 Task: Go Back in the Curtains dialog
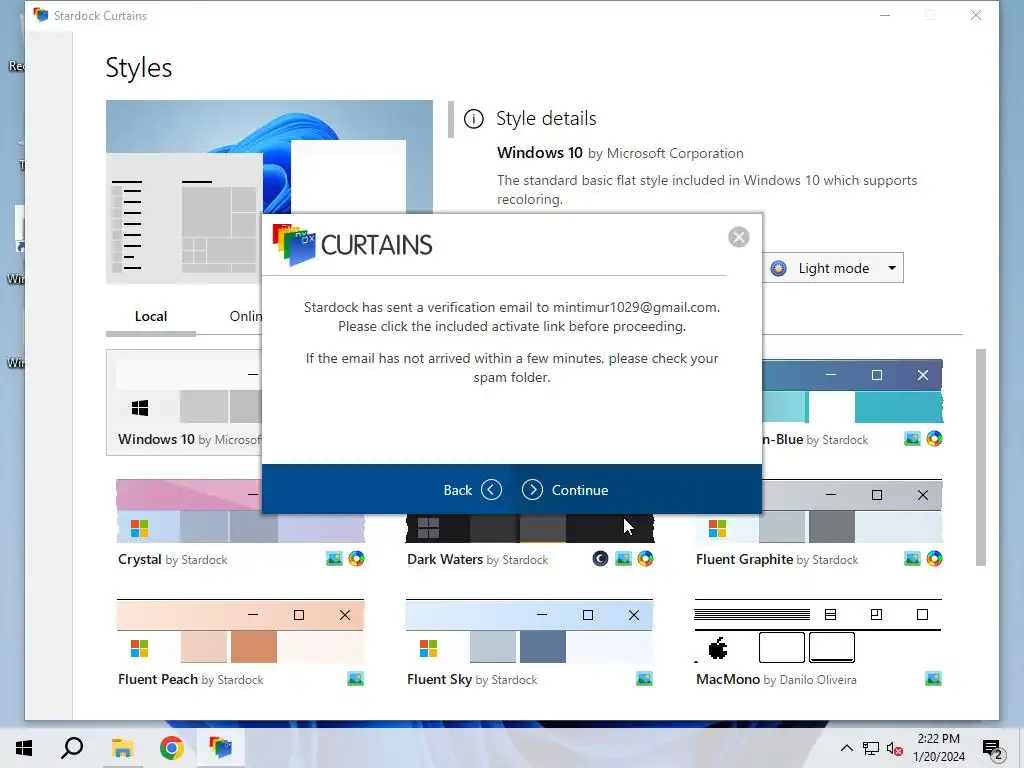click(472, 490)
